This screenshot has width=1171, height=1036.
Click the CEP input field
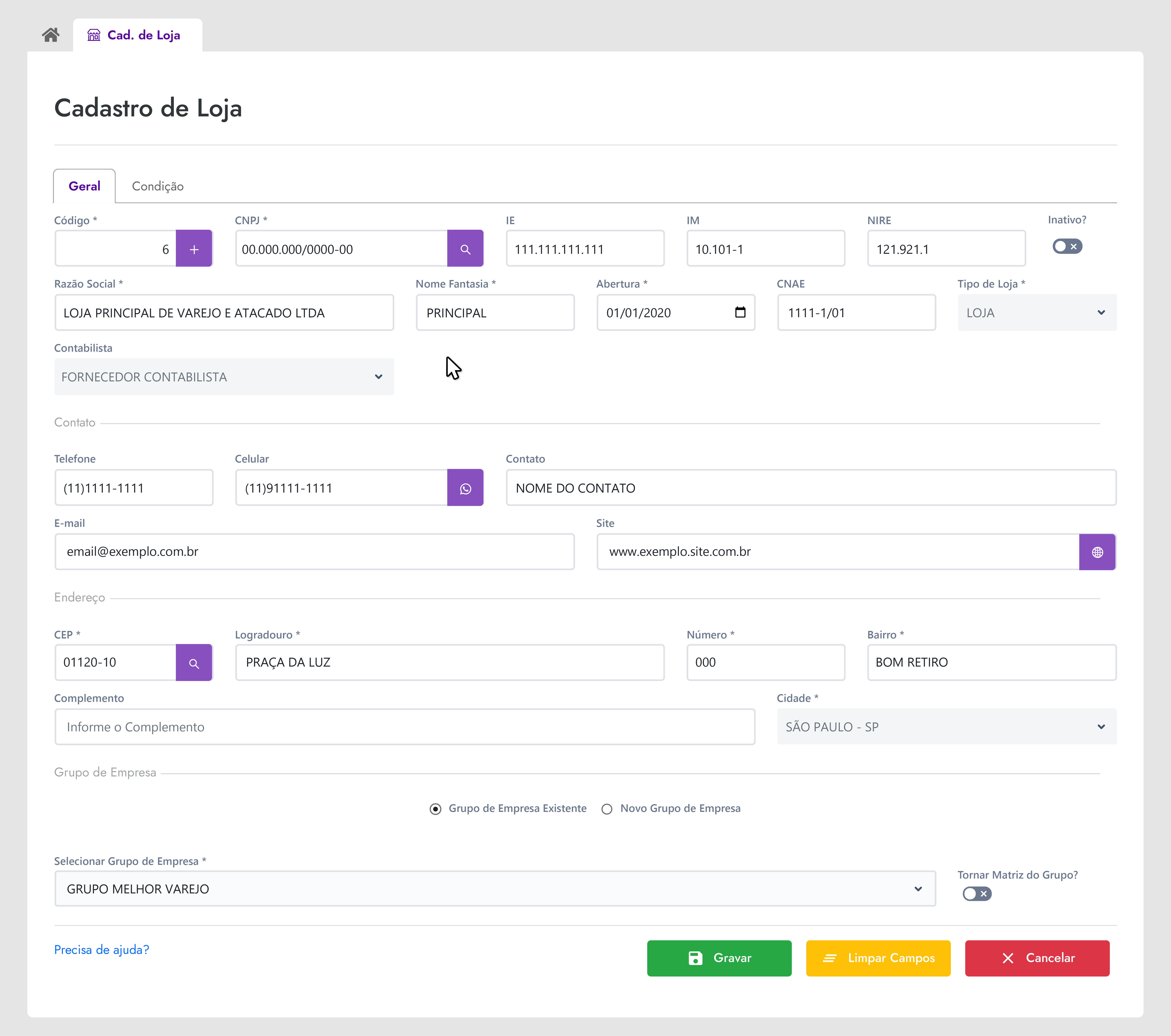click(115, 663)
